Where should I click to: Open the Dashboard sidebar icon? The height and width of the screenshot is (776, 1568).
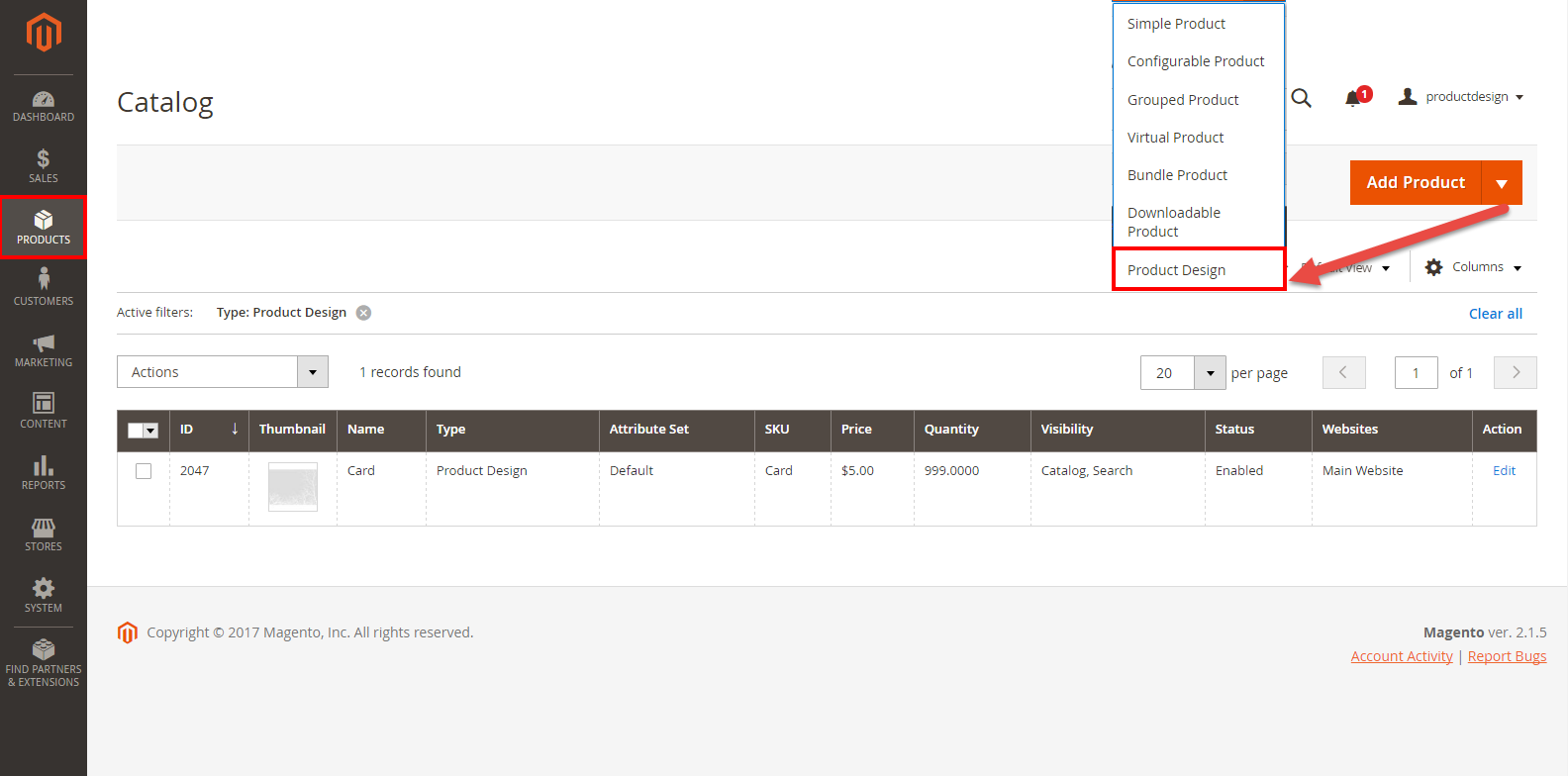pos(43,106)
